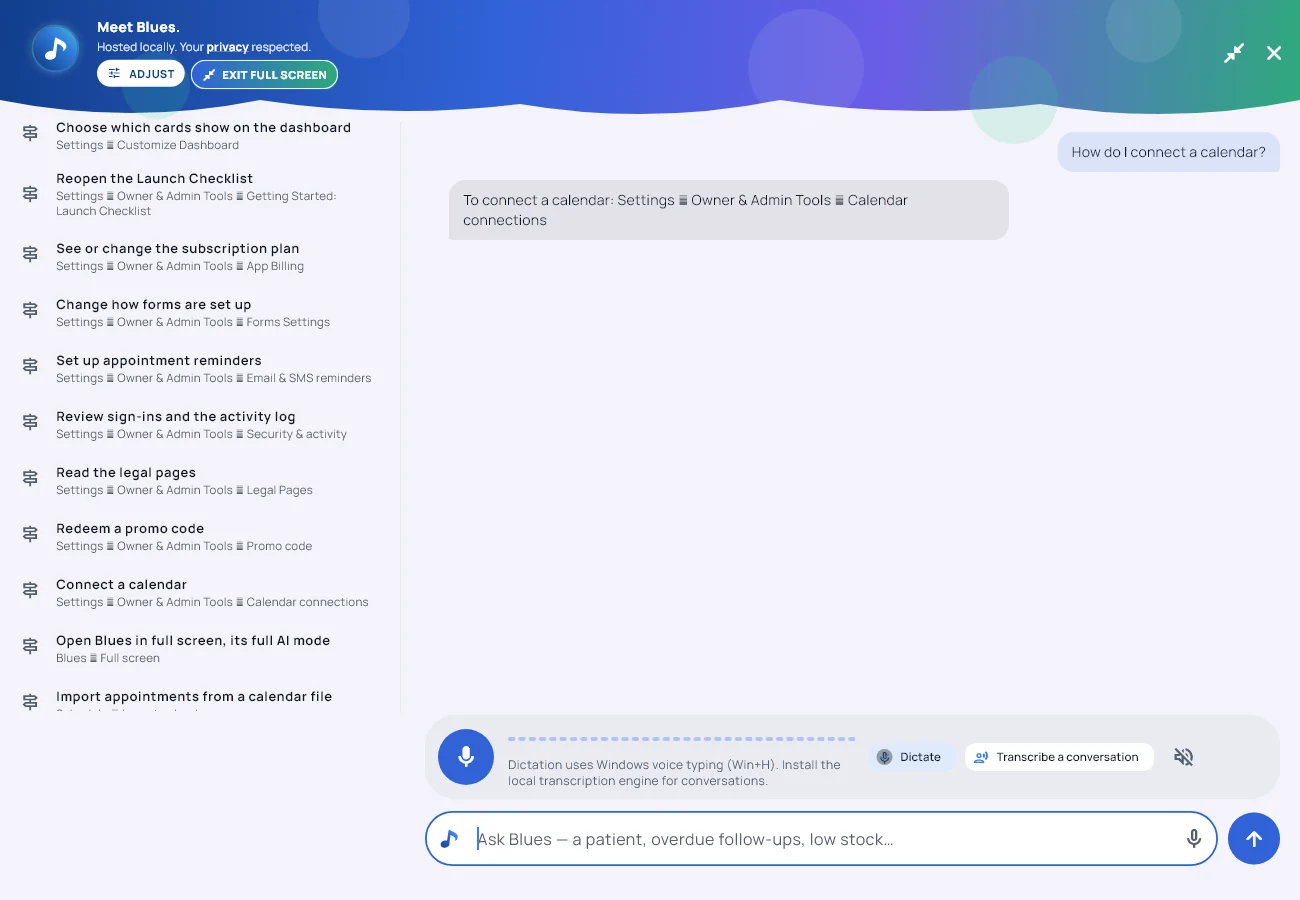Click signpost icon beside Connect a calendar
This screenshot has width=1300, height=900.
pos(30,591)
